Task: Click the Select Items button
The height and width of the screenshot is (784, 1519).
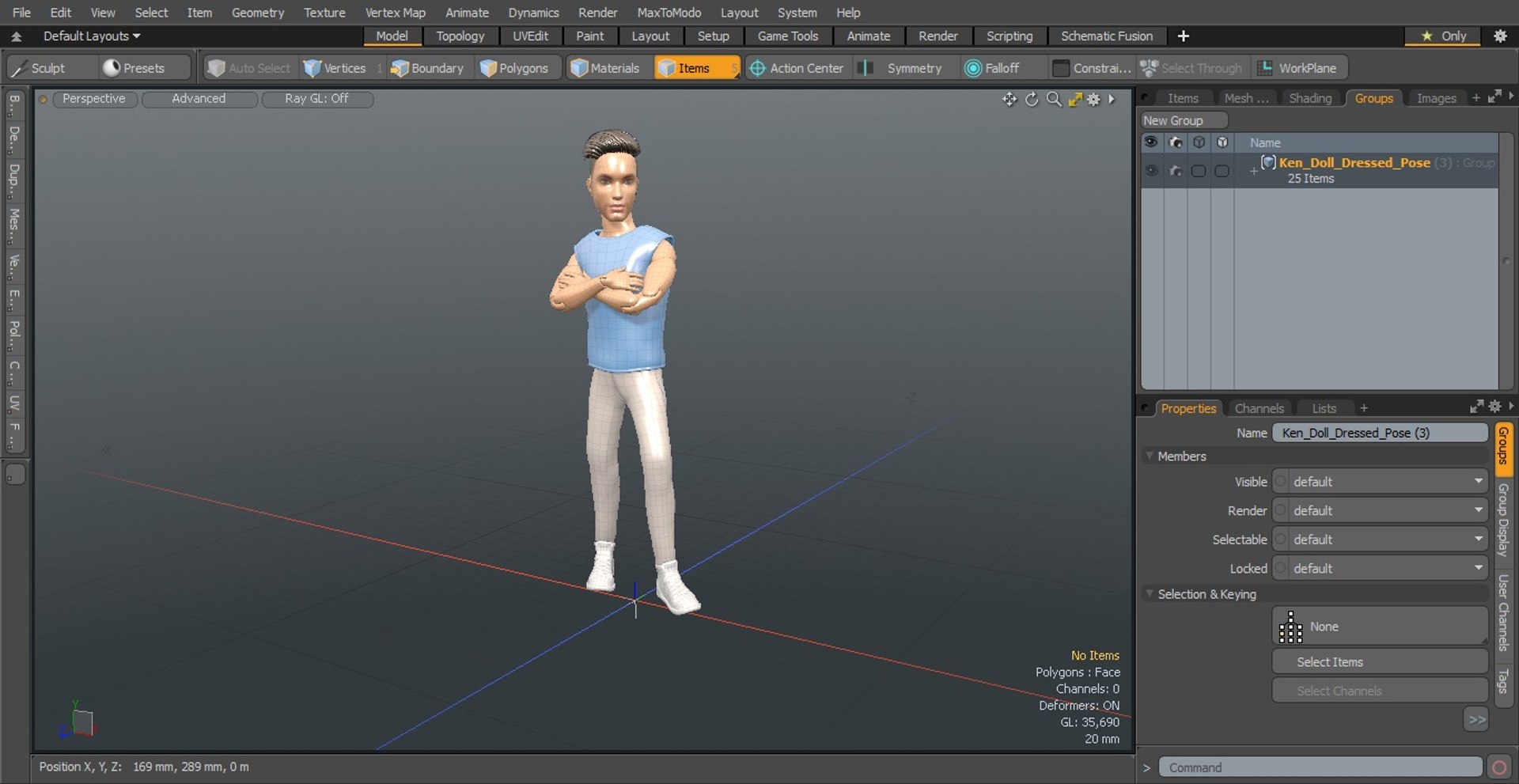Action: (1380, 662)
